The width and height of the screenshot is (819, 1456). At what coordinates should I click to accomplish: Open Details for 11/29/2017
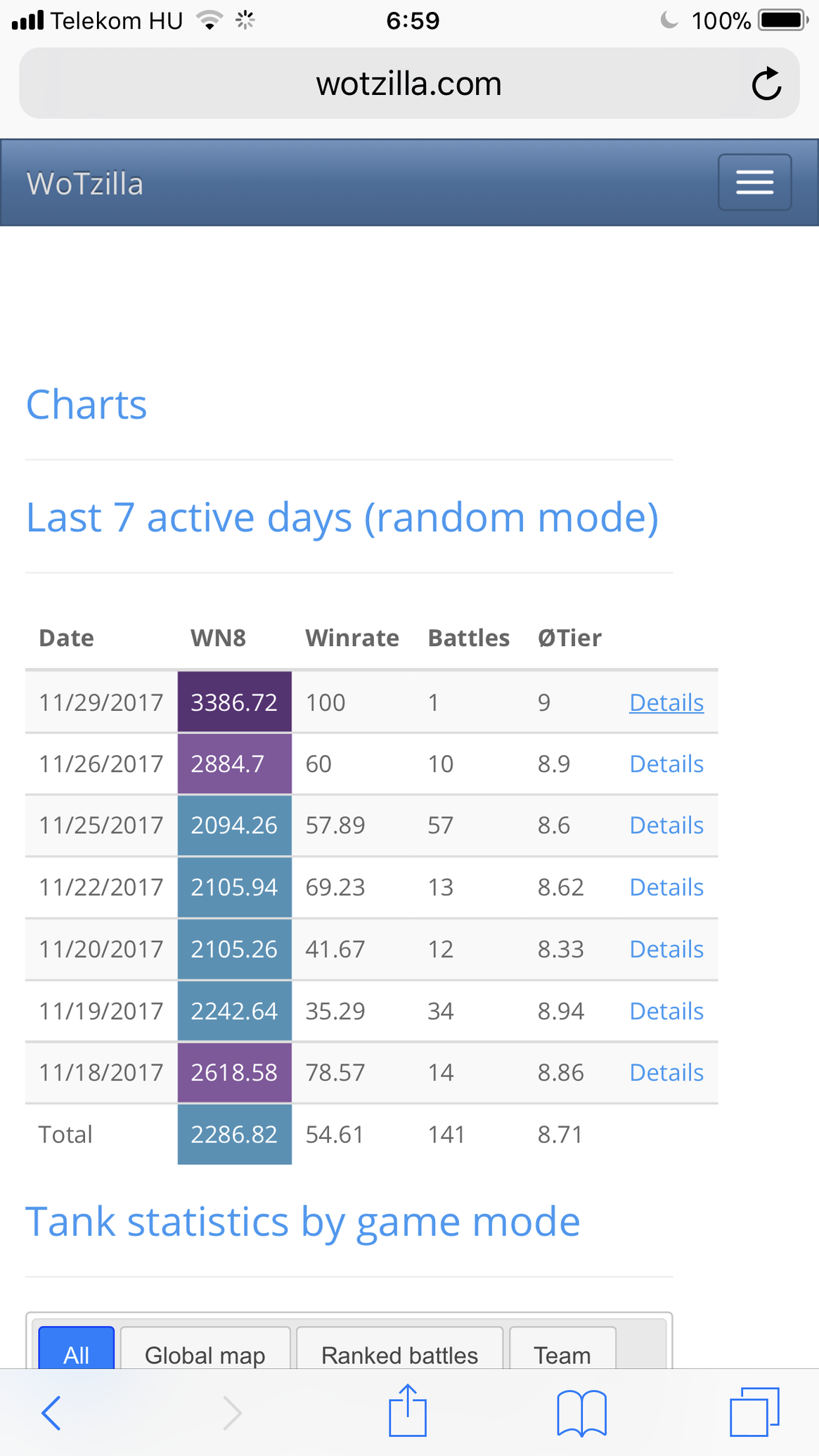coord(666,702)
